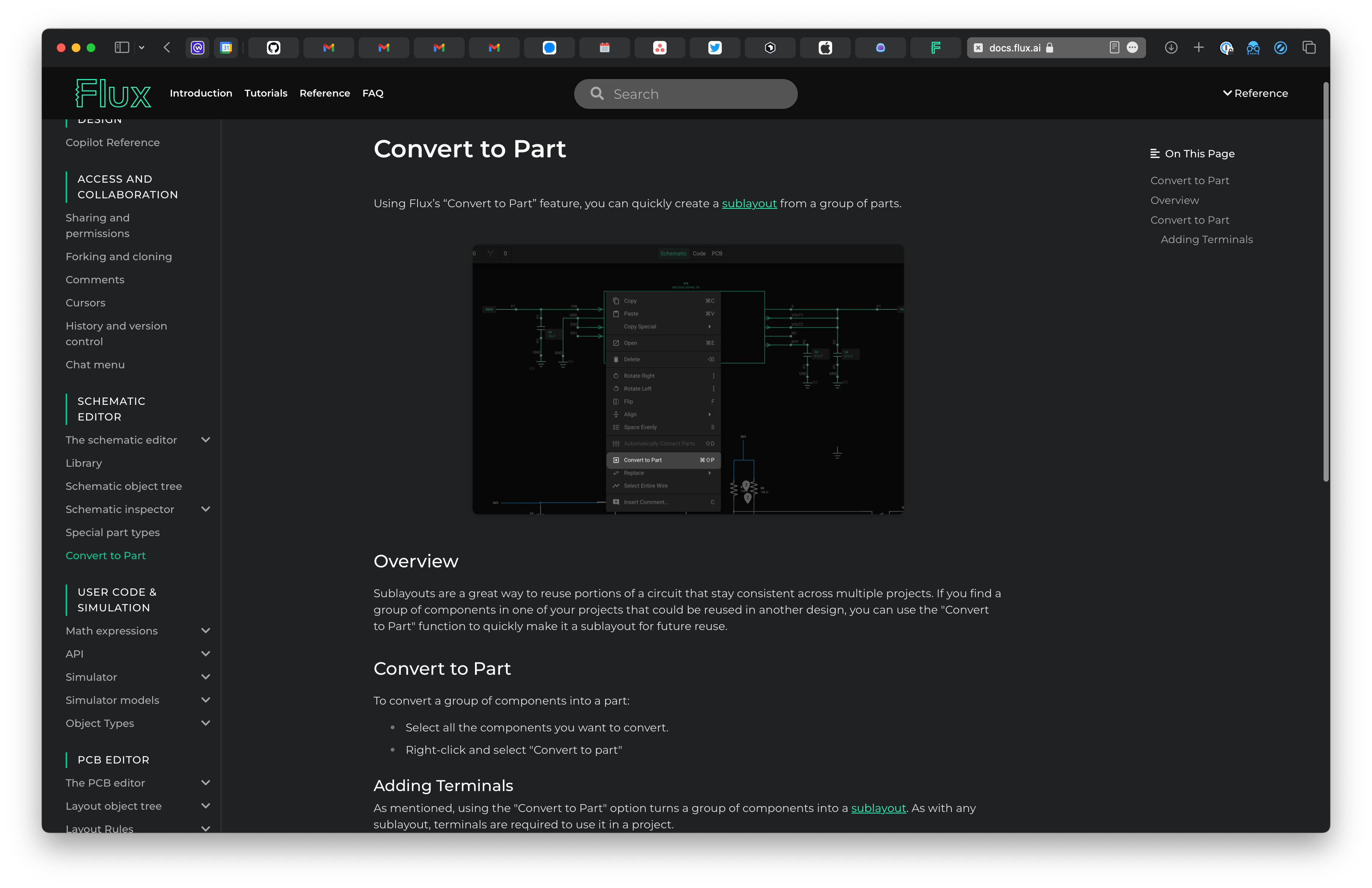Click the sublayout link in intro sentence

pyautogui.click(x=749, y=204)
